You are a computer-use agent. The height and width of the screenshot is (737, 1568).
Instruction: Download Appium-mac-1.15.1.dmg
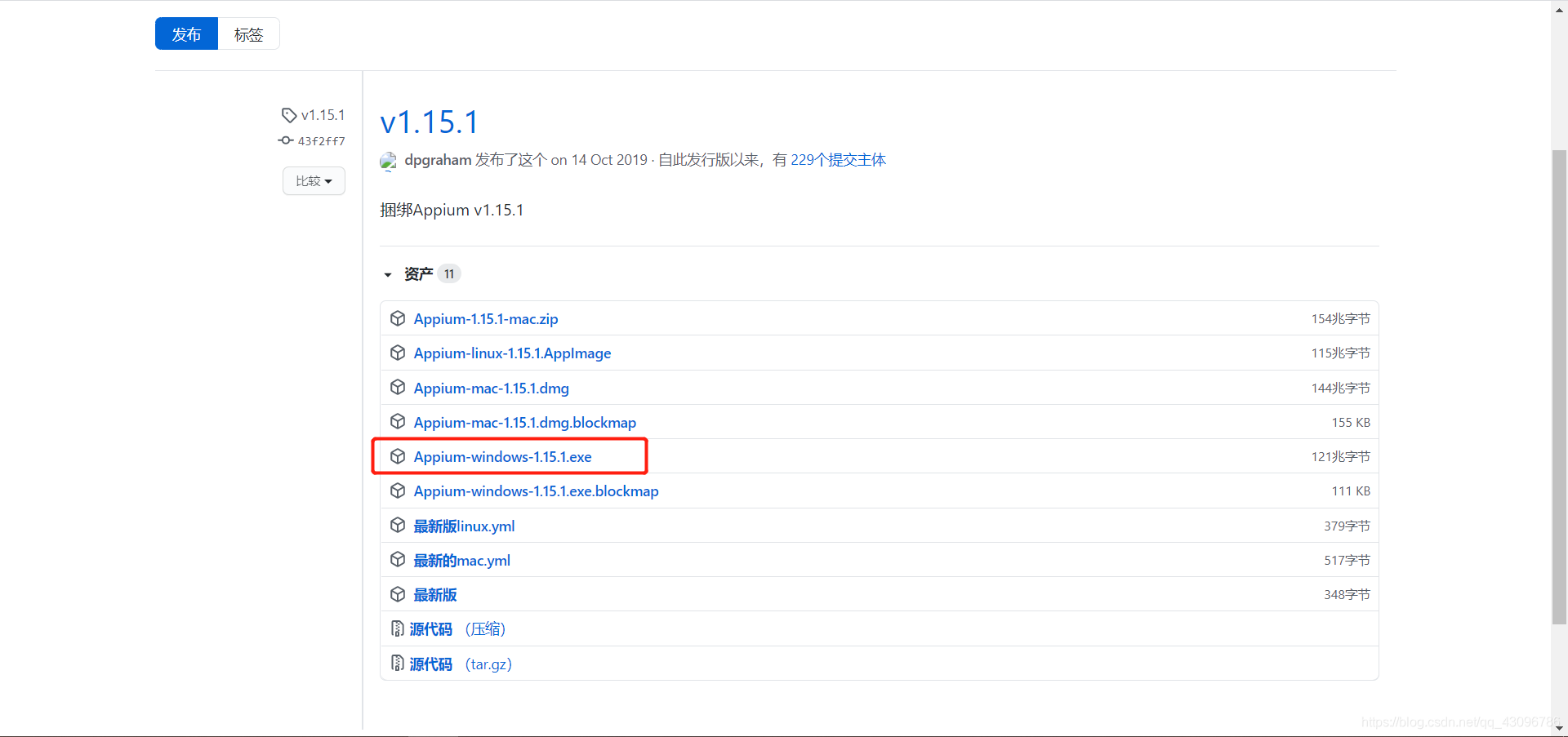click(491, 388)
